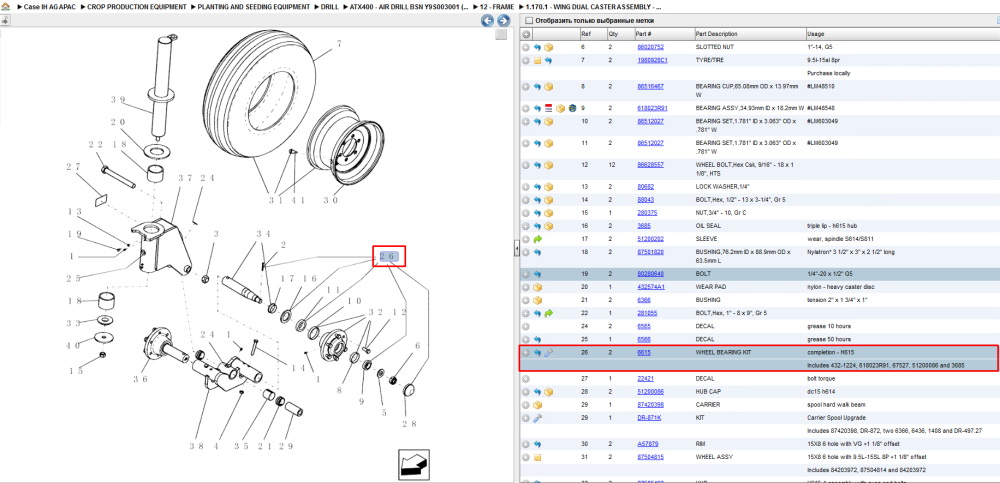1000x483 pixels.
Task: Open the CROP PRODUCTION EQUIPMENT breadcrumb
Action: [x=136, y=6]
